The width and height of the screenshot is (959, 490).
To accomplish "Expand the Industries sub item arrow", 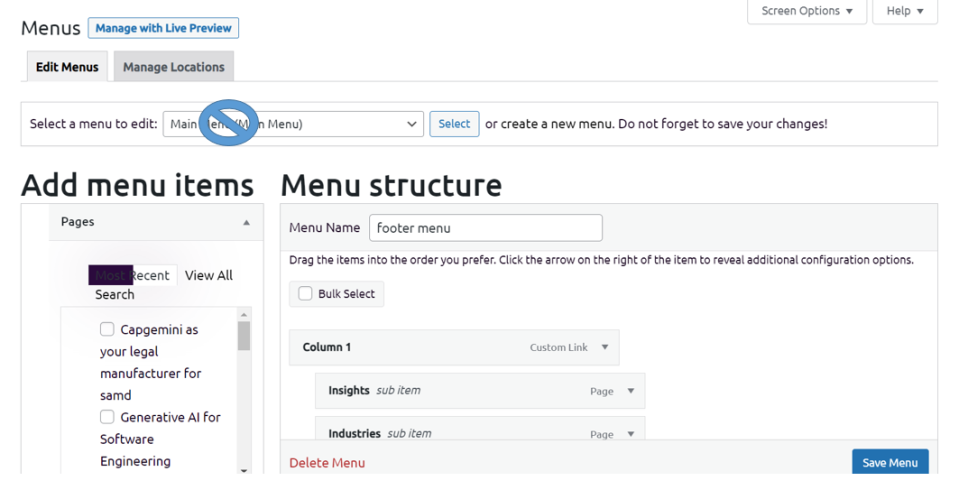I will click(x=630, y=434).
